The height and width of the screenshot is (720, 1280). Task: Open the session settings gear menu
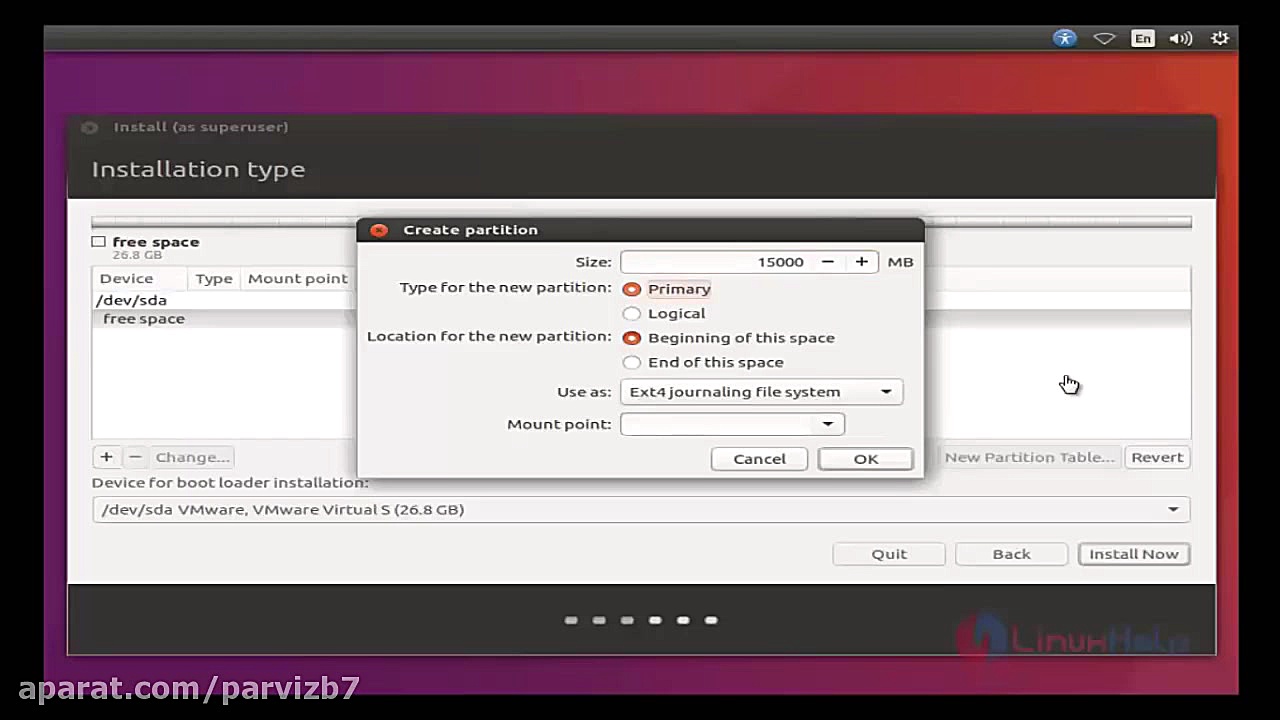1220,38
